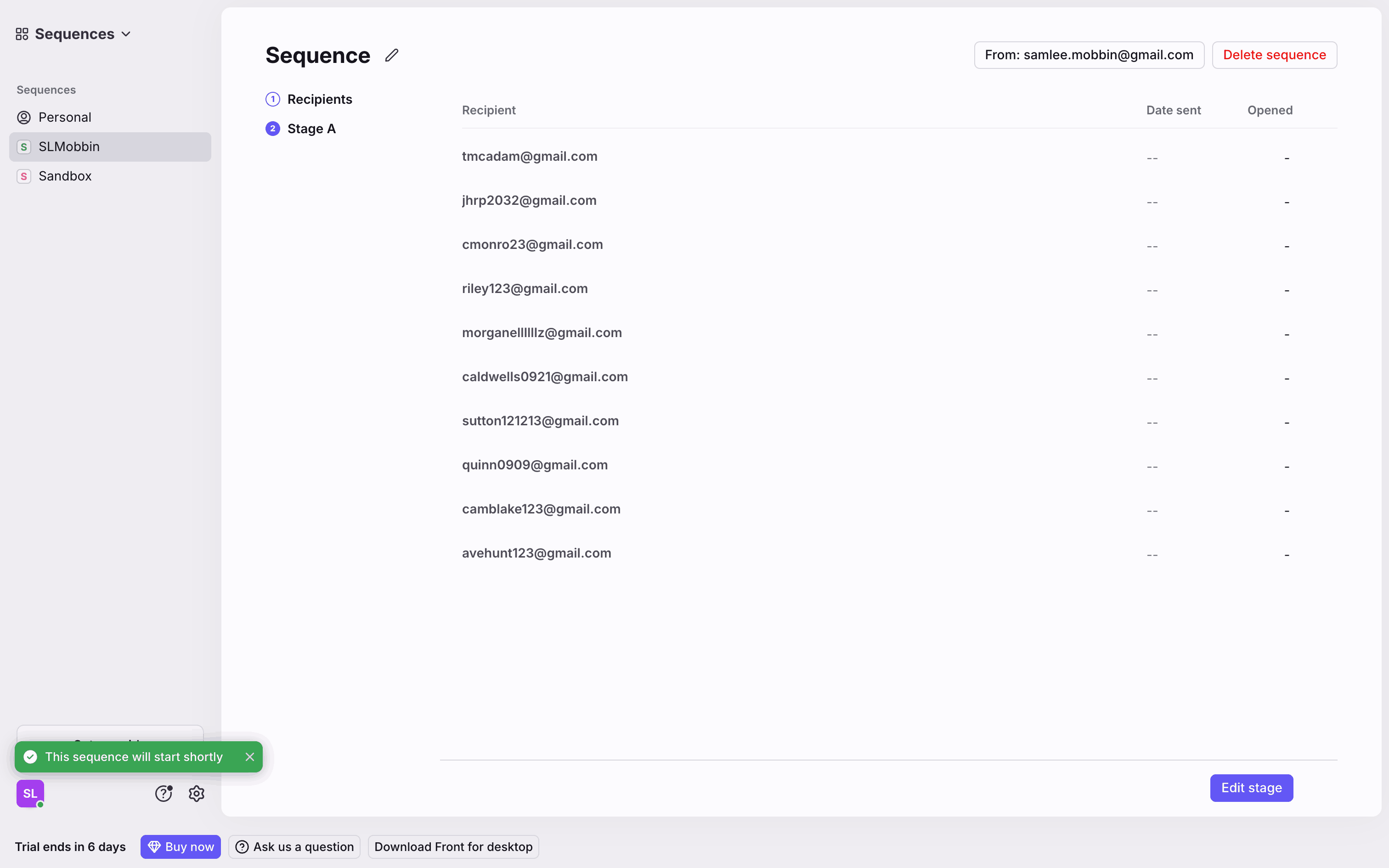Click the Delete sequence button
The width and height of the screenshot is (1389, 868).
tap(1274, 55)
